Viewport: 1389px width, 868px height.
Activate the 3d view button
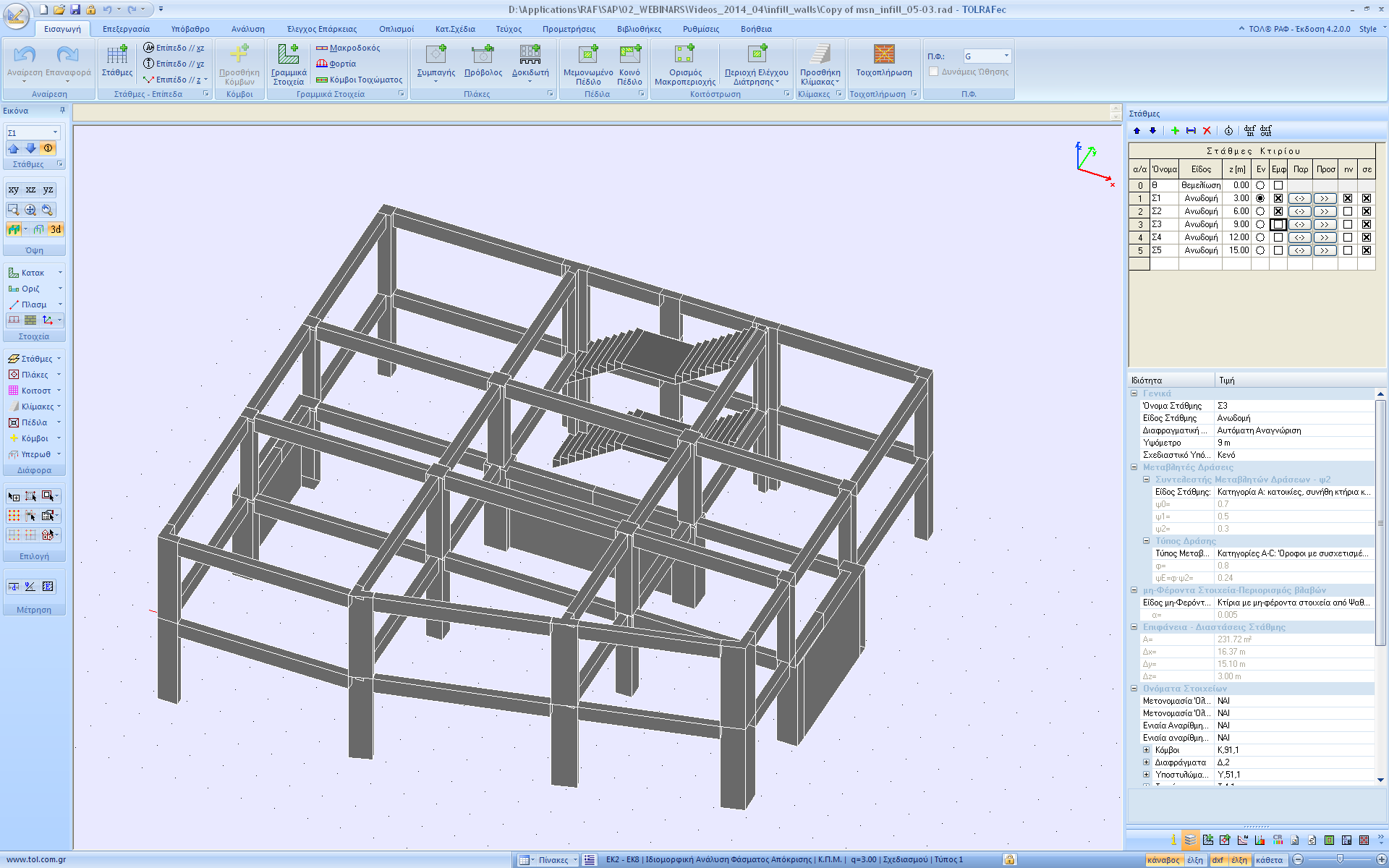point(56,229)
